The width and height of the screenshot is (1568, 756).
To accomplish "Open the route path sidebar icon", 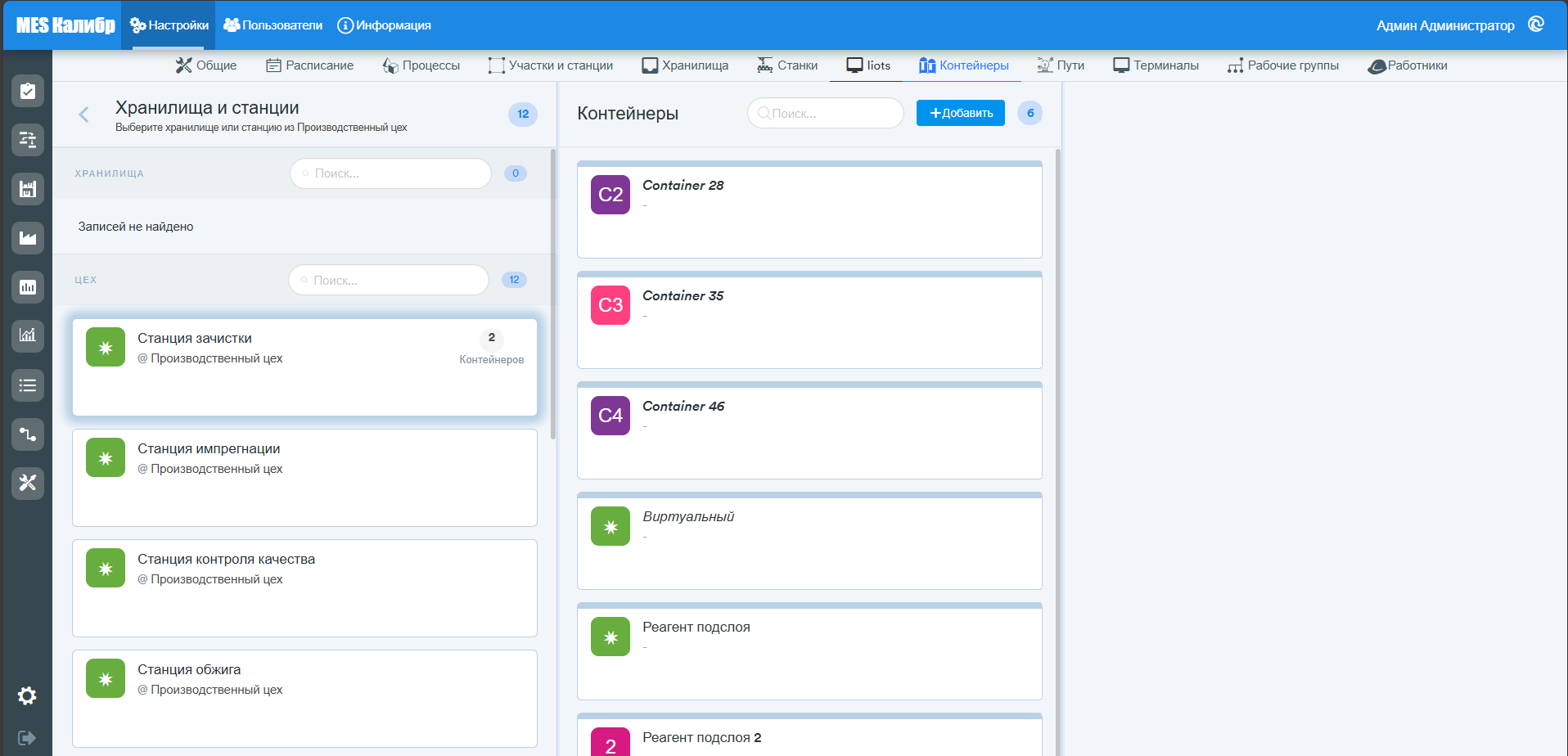I will pos(28,434).
